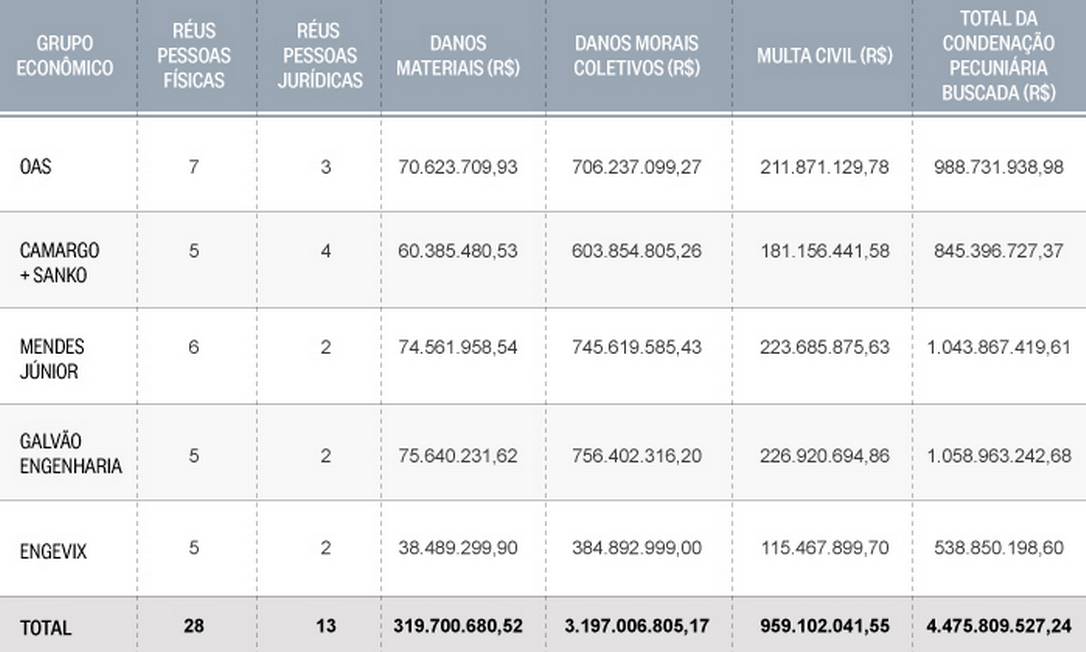Click Engevix civil fine 115.467.899,70
Image resolution: width=1086 pixels, height=652 pixels.
click(x=824, y=550)
